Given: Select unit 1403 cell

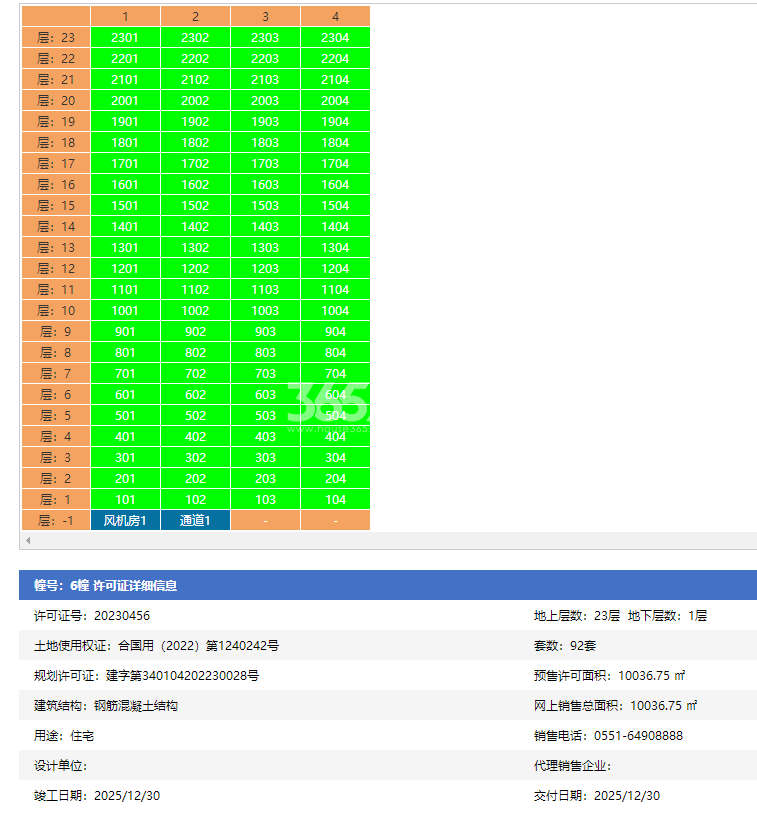Looking at the screenshot, I should (265, 227).
